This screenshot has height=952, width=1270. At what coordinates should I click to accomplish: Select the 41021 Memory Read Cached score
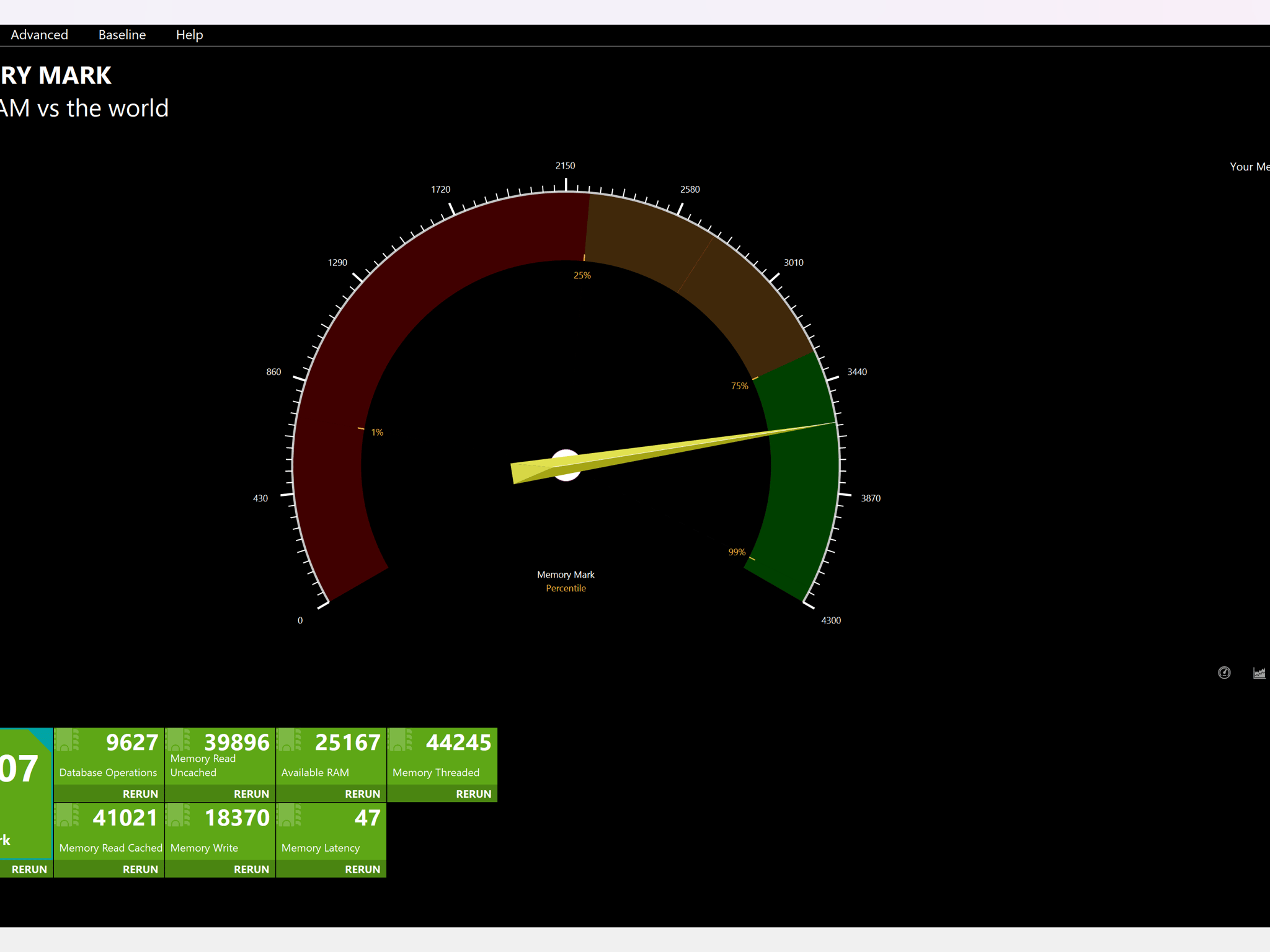(126, 818)
